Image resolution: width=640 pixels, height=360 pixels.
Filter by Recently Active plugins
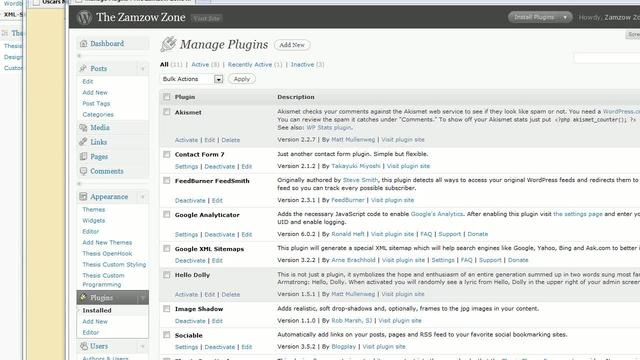tap(250, 64)
